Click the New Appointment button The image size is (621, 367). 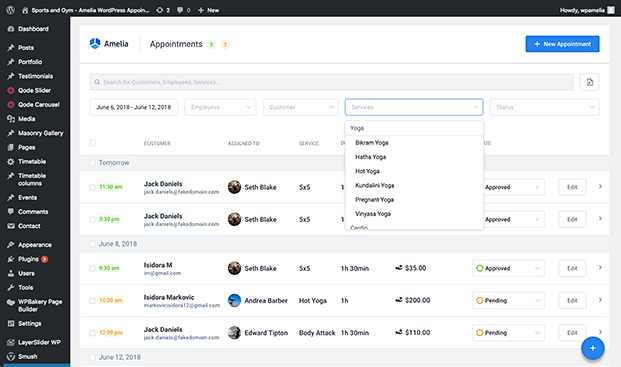click(562, 44)
